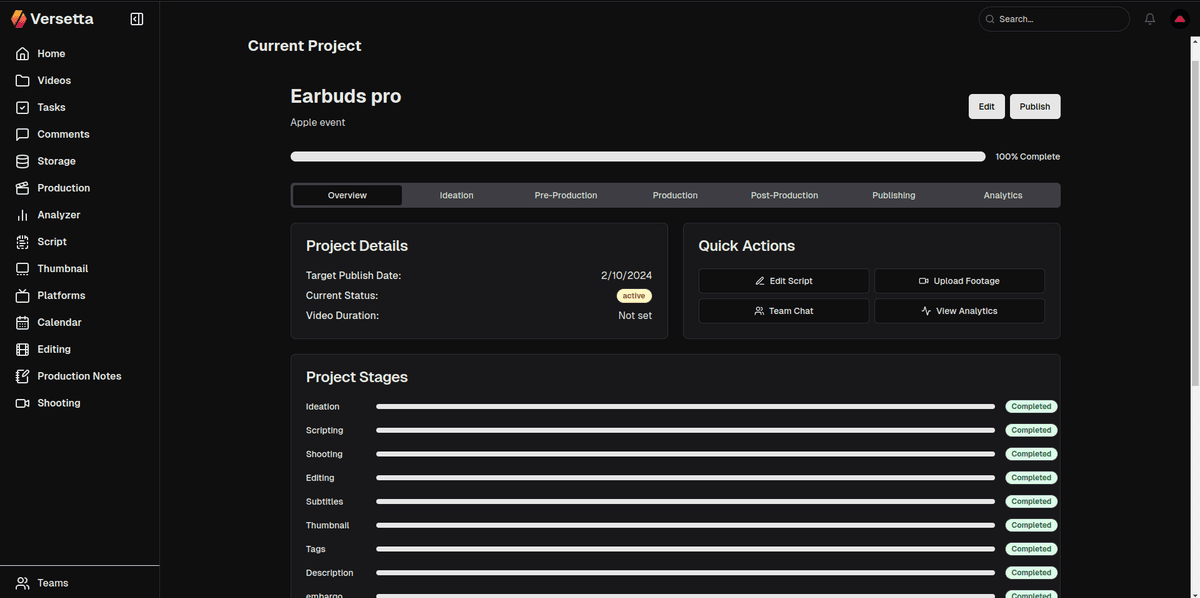1200x598 pixels.
Task: Click the Tags stage label
Action: pos(316,549)
